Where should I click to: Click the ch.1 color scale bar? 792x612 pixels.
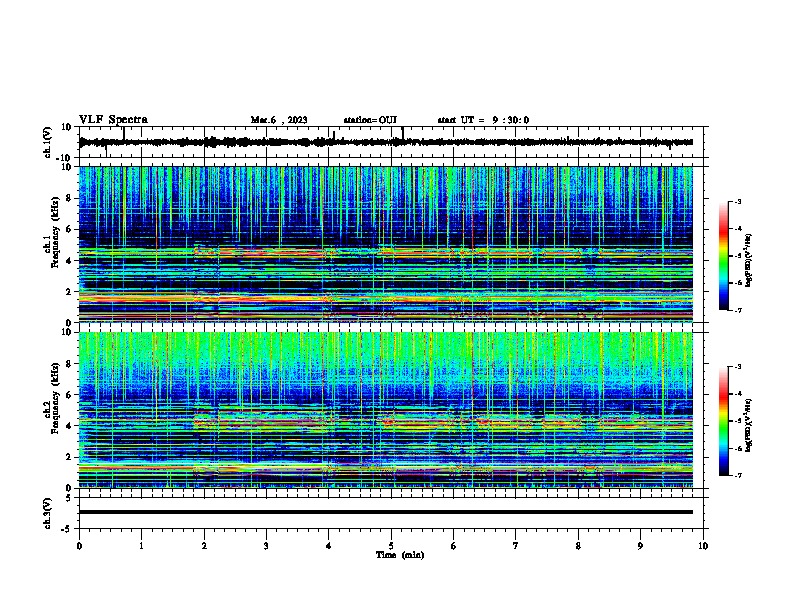click(724, 256)
